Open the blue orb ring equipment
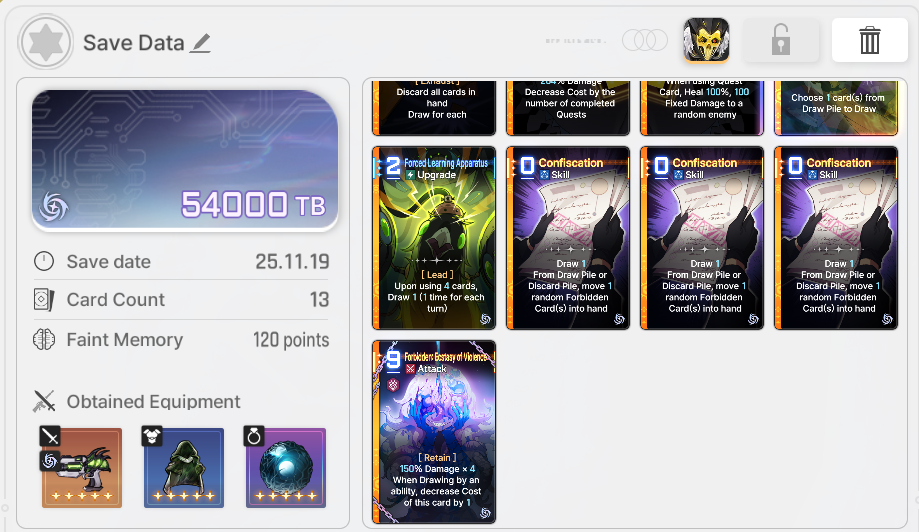 (x=286, y=468)
